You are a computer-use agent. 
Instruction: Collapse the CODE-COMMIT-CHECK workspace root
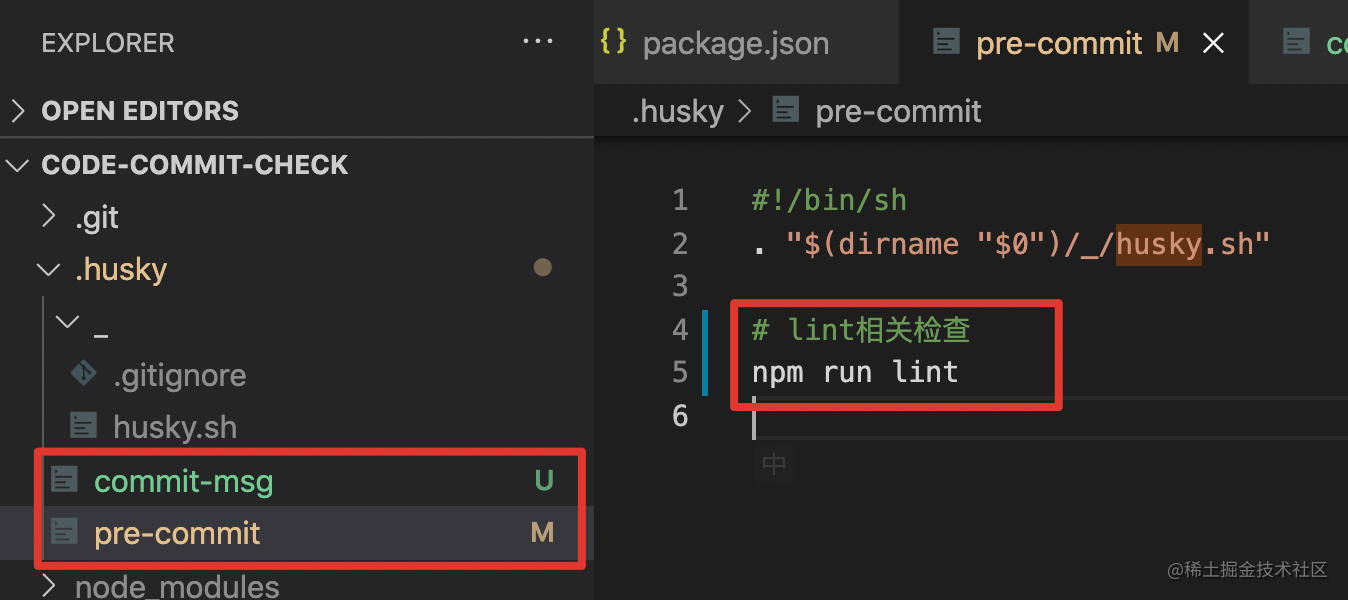16,164
